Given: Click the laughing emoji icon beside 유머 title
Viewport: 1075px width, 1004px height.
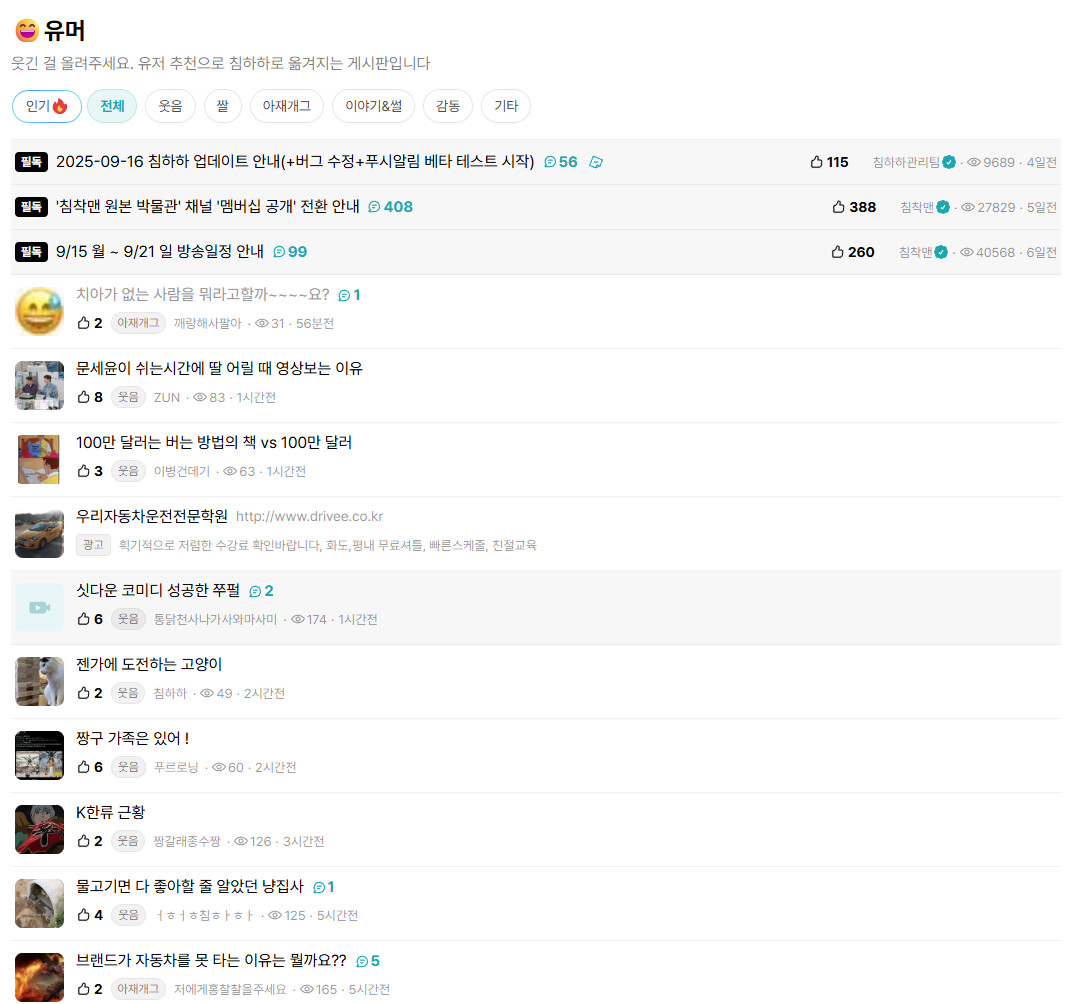Looking at the screenshot, I should (x=27, y=31).
